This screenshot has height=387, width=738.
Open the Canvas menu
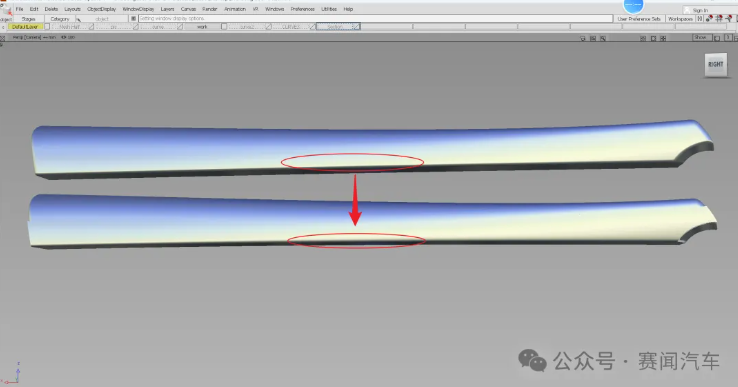pos(188,9)
